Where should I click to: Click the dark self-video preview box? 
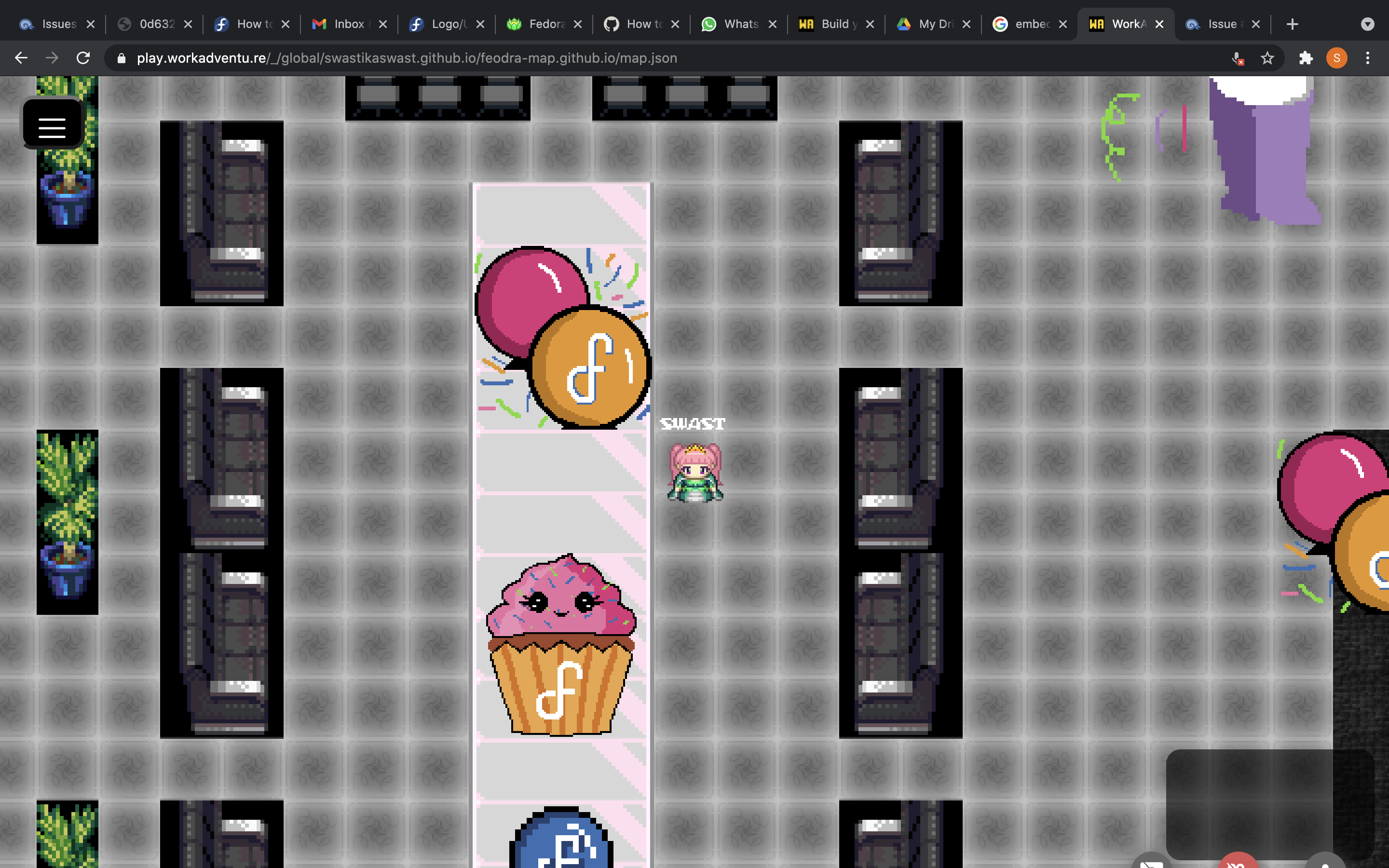[x=1269, y=804]
